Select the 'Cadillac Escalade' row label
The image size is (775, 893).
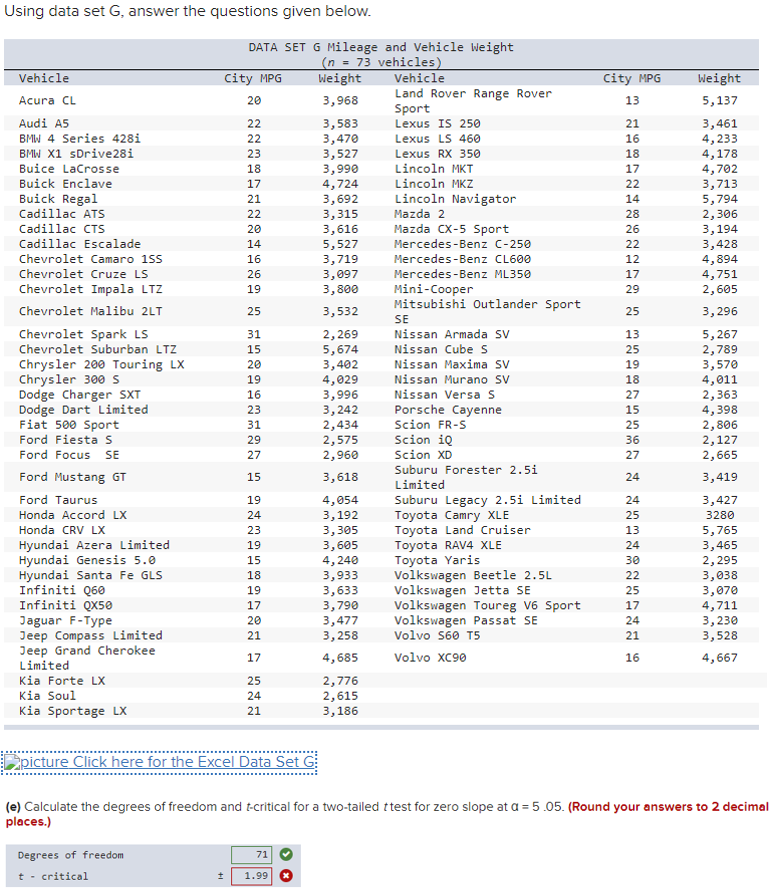[x=80, y=244]
